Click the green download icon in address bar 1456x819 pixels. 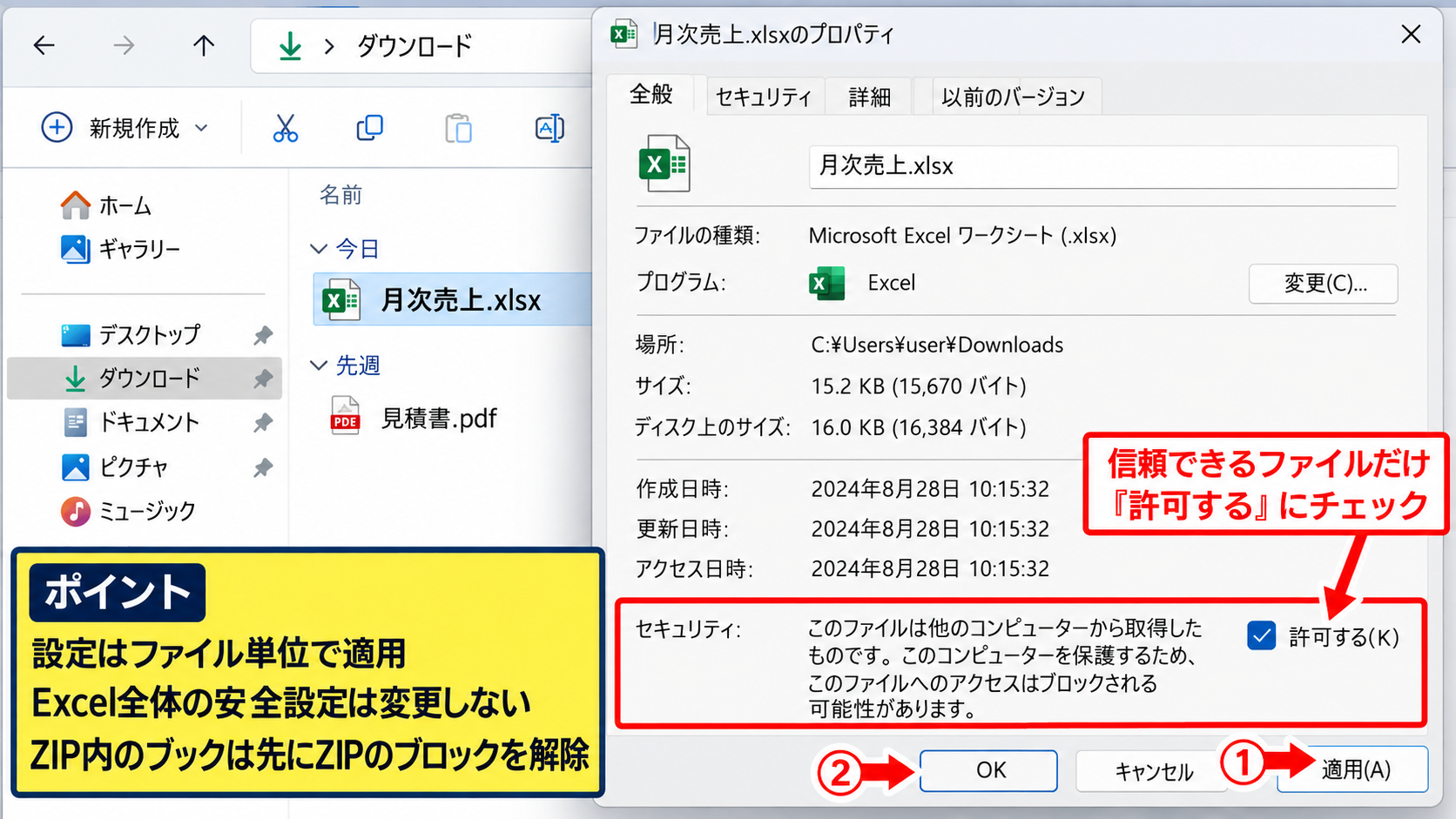[x=290, y=46]
